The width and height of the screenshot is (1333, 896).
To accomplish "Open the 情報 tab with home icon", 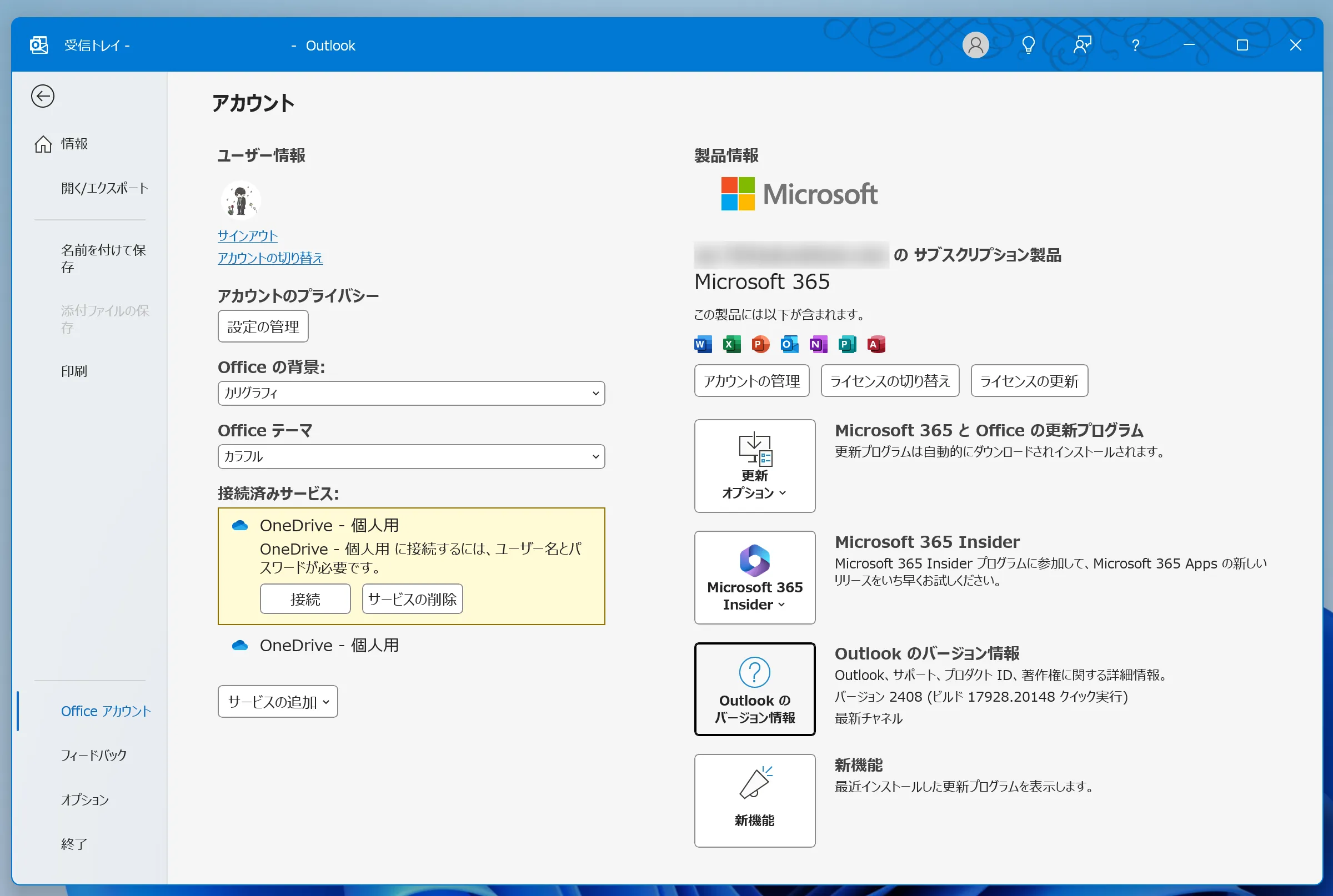I will 89,143.
